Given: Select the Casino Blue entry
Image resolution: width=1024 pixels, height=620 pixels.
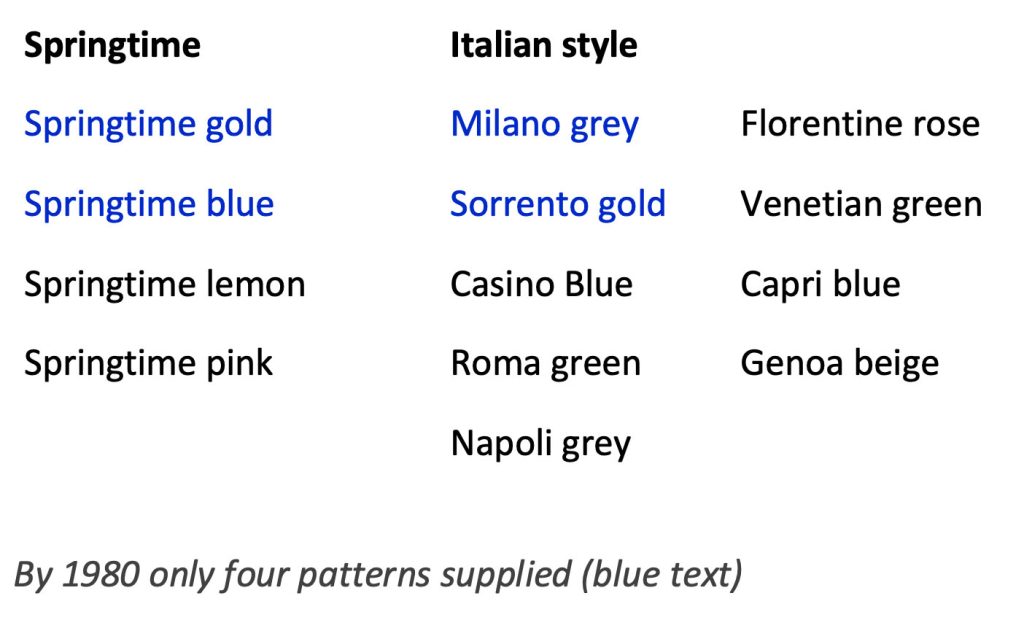Looking at the screenshot, I should pos(541,285).
